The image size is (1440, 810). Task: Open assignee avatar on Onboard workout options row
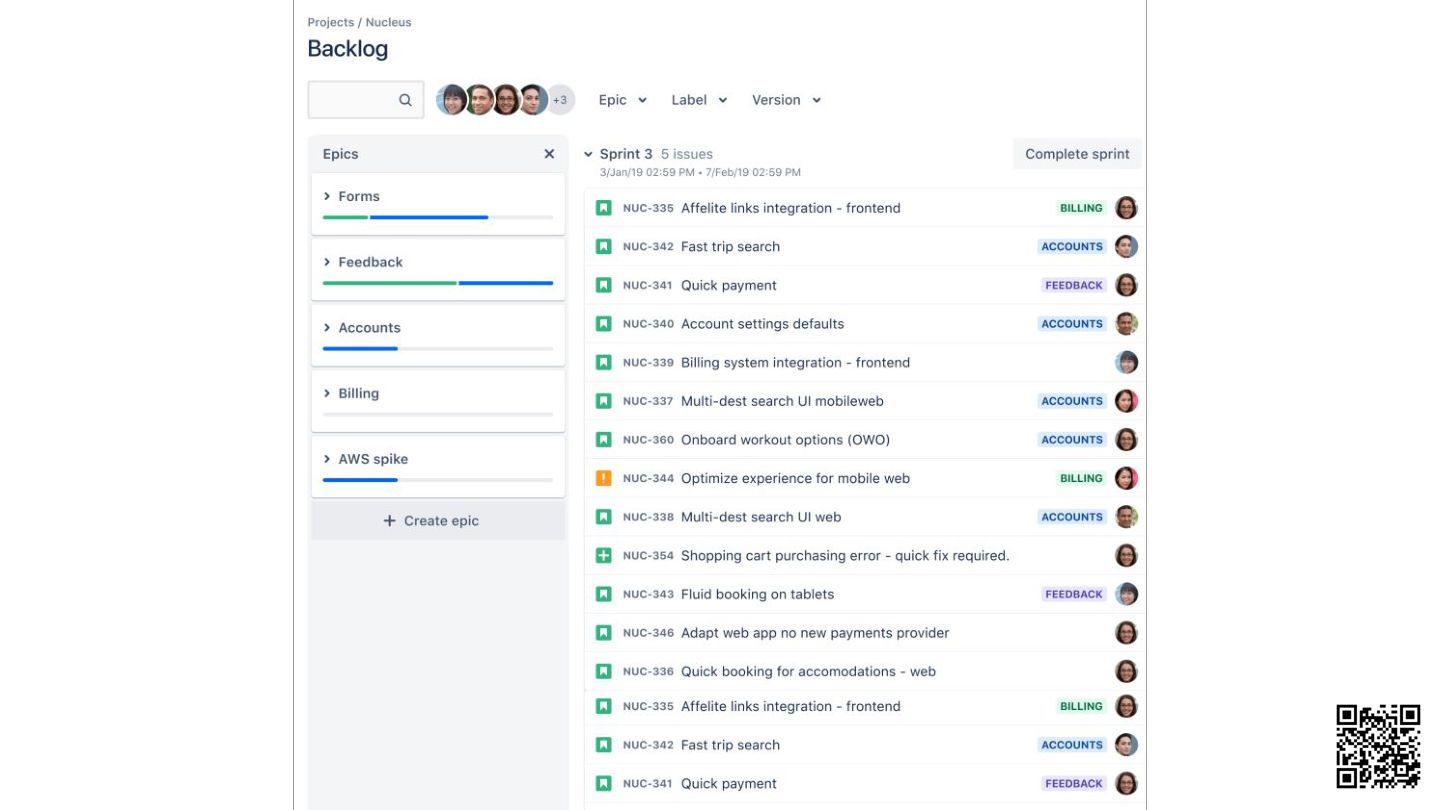[1126, 440]
